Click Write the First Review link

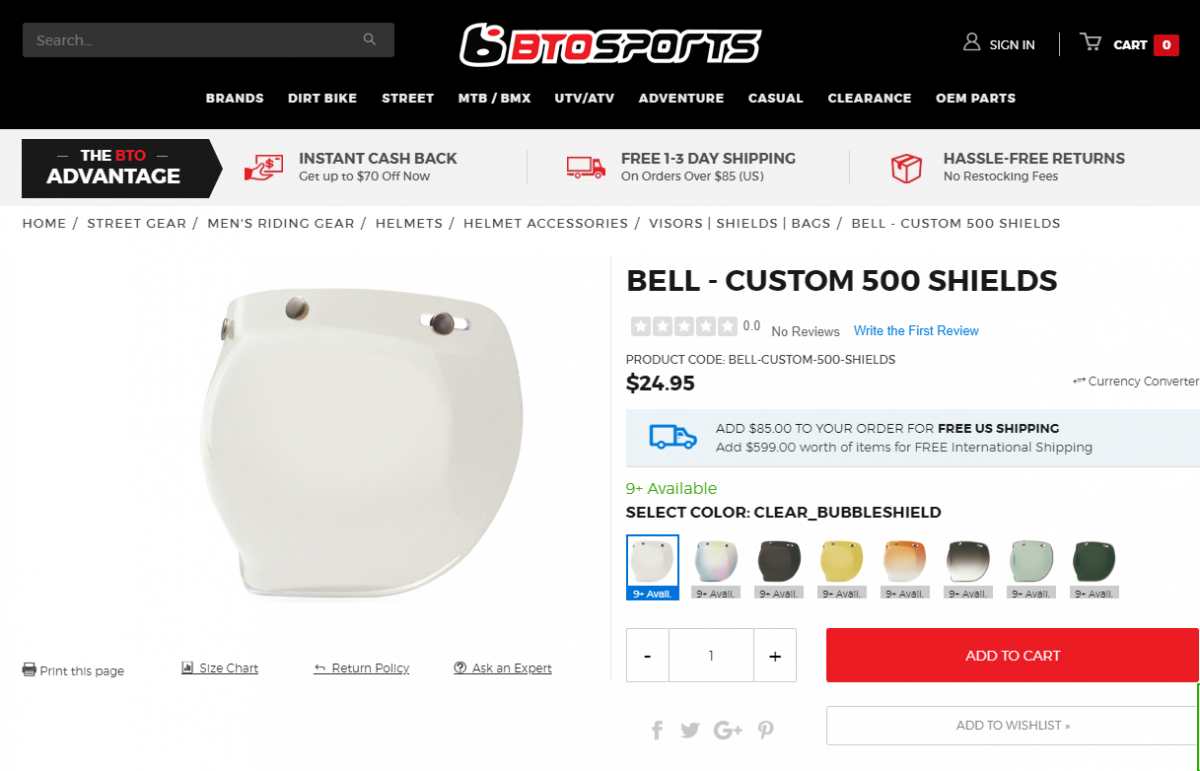916,331
